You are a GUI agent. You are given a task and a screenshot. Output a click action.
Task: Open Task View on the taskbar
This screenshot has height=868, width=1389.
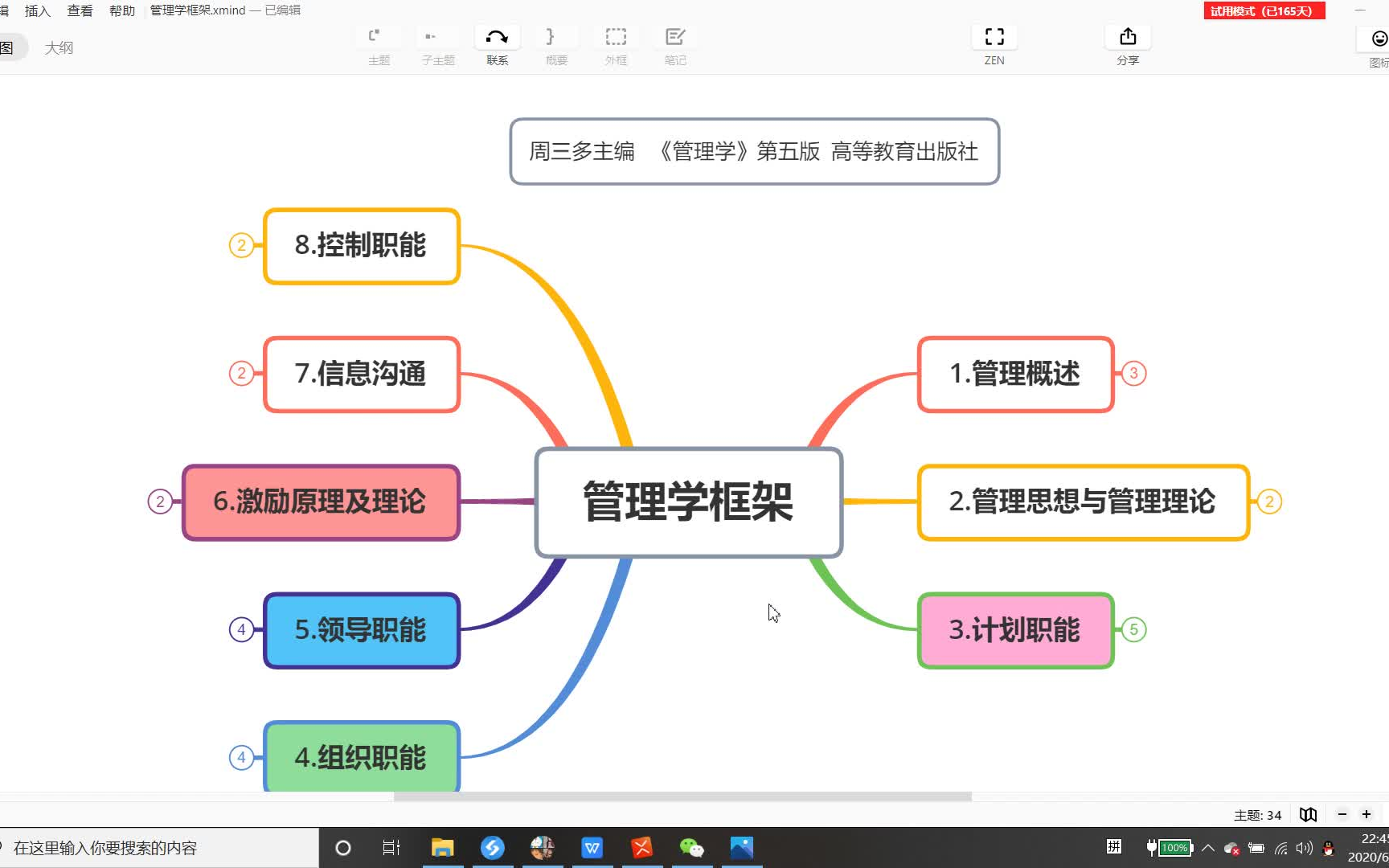click(x=391, y=847)
